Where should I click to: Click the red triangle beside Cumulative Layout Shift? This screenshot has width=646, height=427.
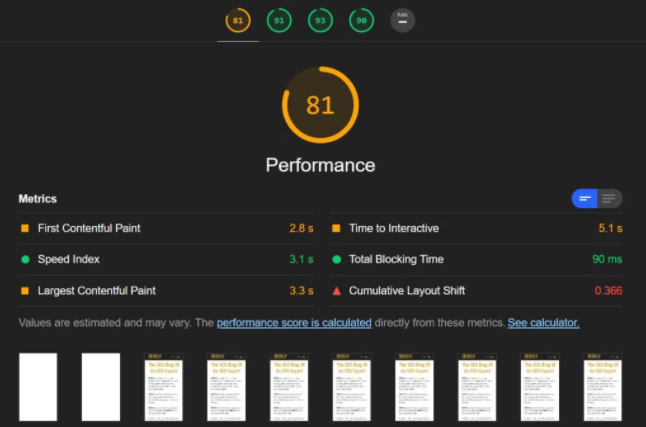click(337, 291)
